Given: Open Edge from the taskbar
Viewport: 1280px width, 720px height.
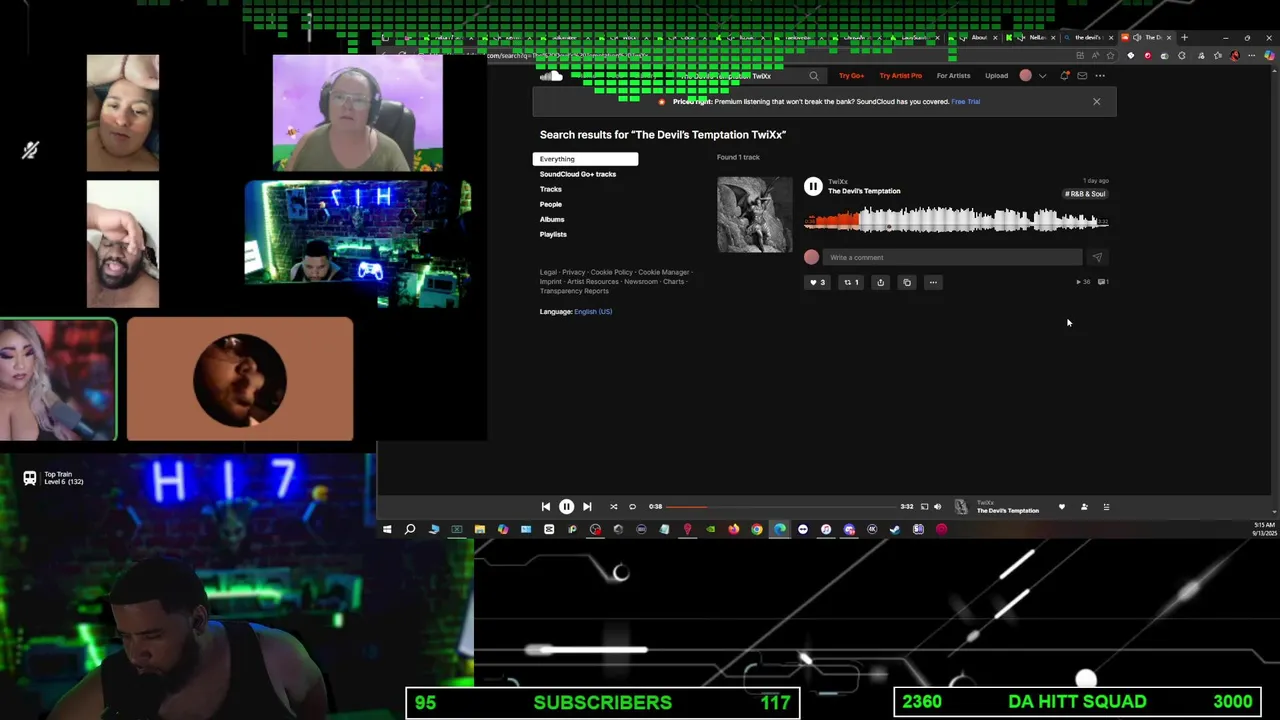Looking at the screenshot, I should [780, 529].
